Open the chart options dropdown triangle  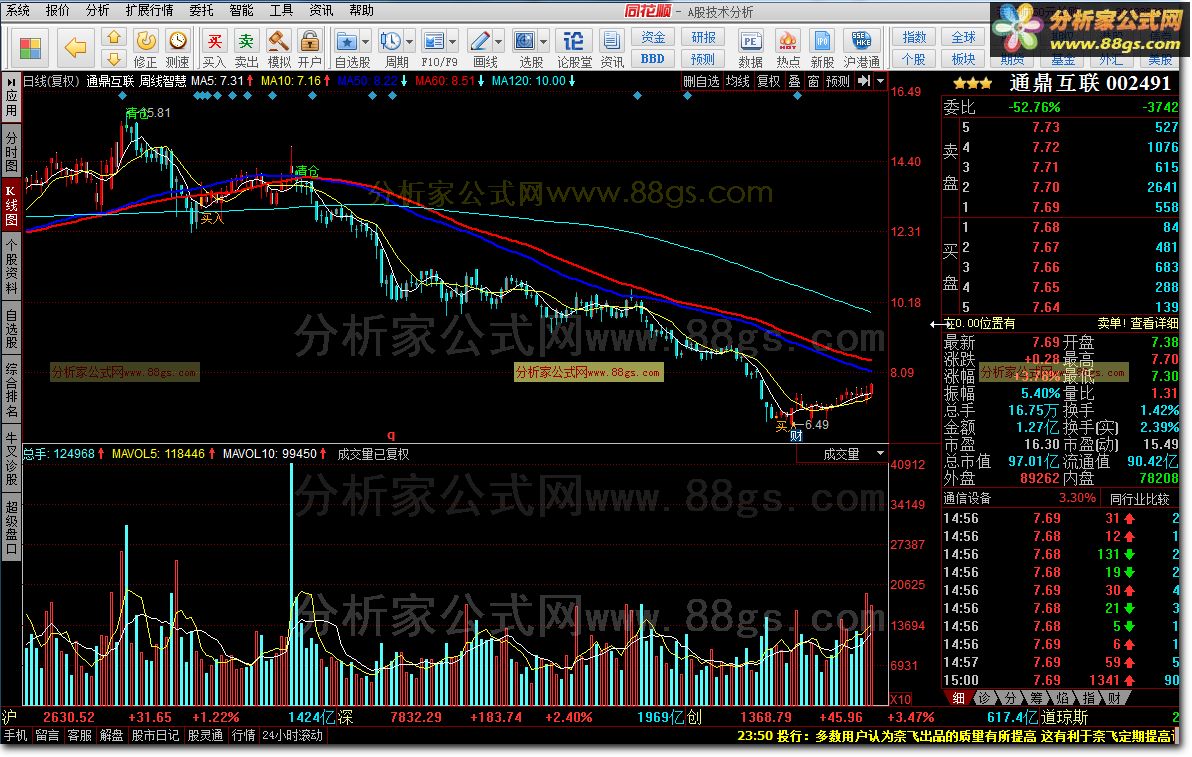880,81
